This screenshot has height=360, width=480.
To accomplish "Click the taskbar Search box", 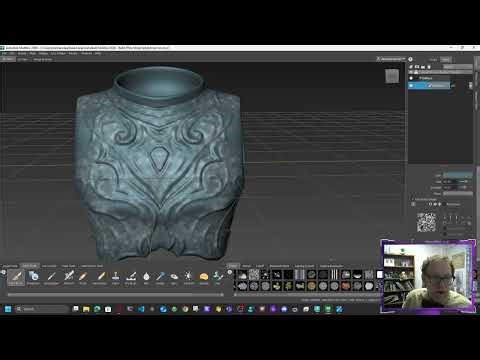I will tap(42, 309).
